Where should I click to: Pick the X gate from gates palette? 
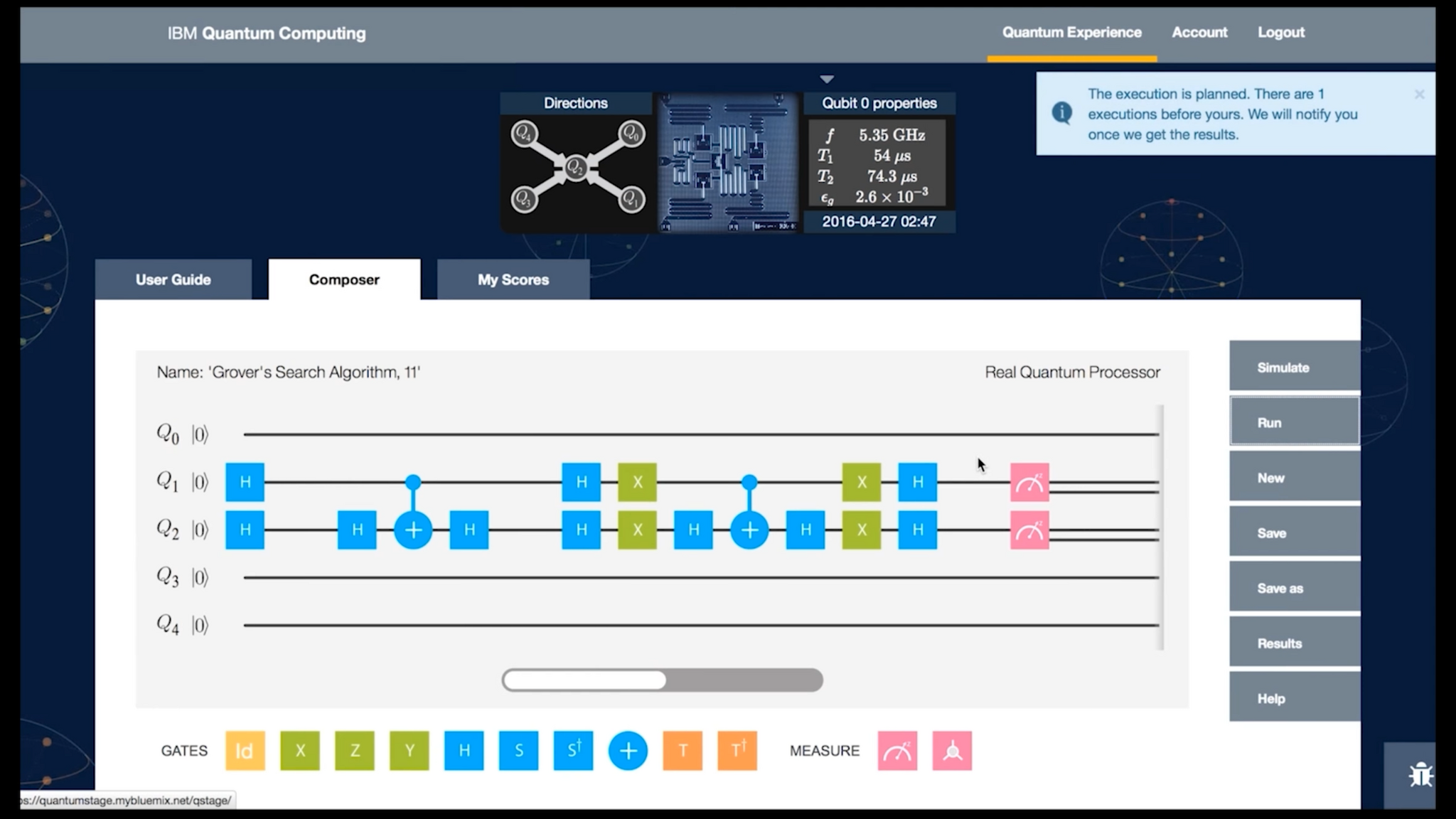click(x=300, y=751)
